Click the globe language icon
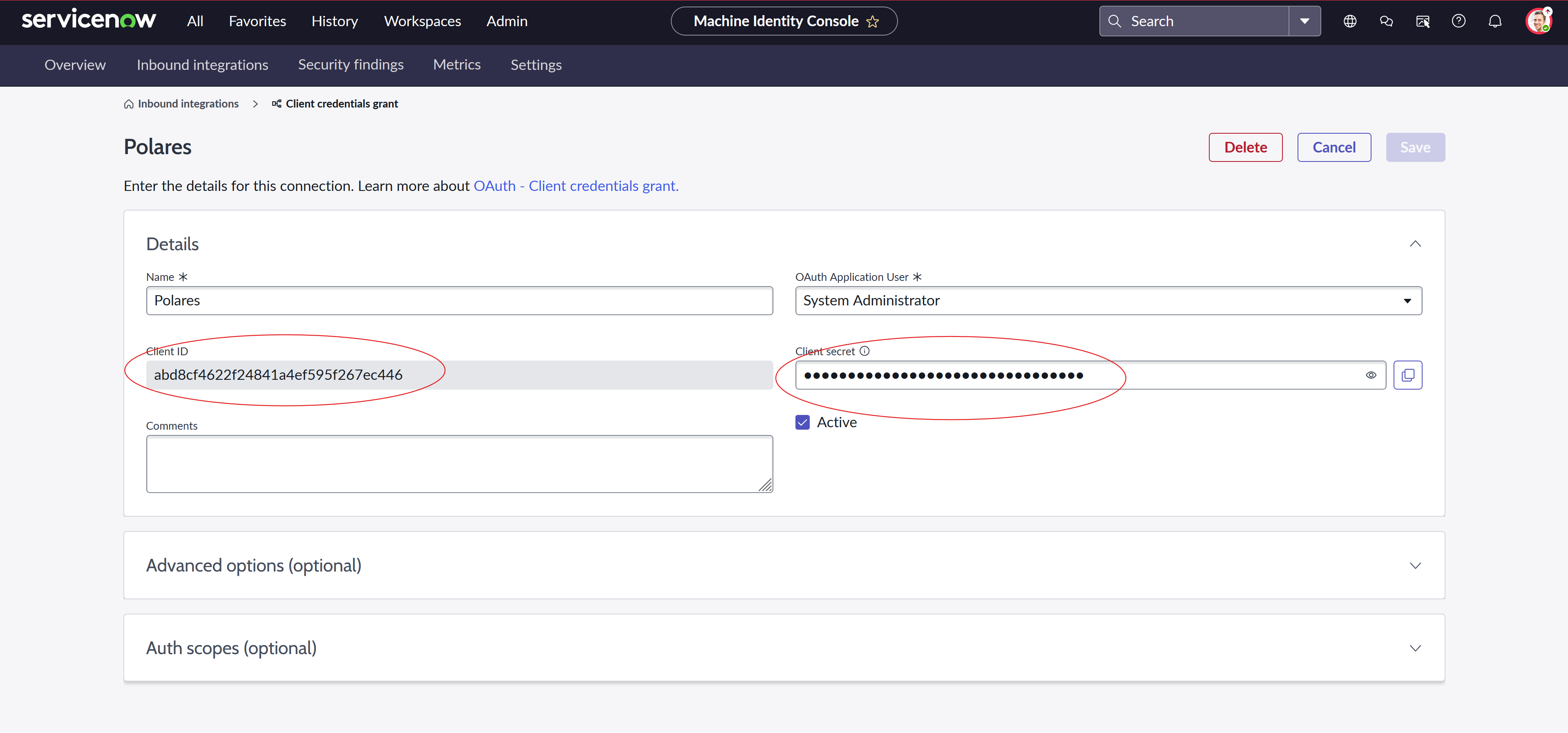This screenshot has height=733, width=1568. pyautogui.click(x=1349, y=21)
